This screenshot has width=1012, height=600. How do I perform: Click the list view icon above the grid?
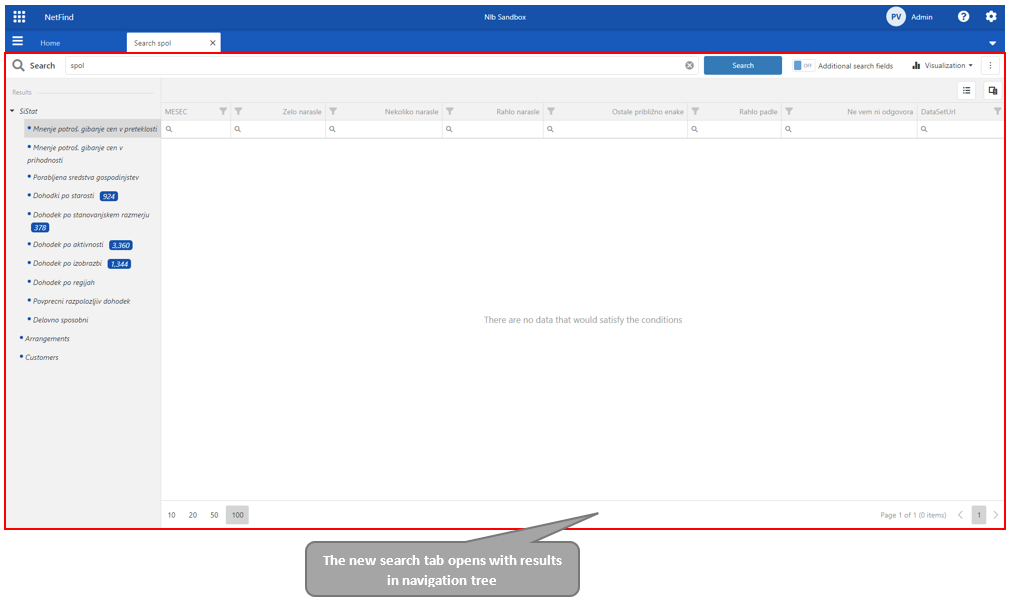tap(967, 90)
